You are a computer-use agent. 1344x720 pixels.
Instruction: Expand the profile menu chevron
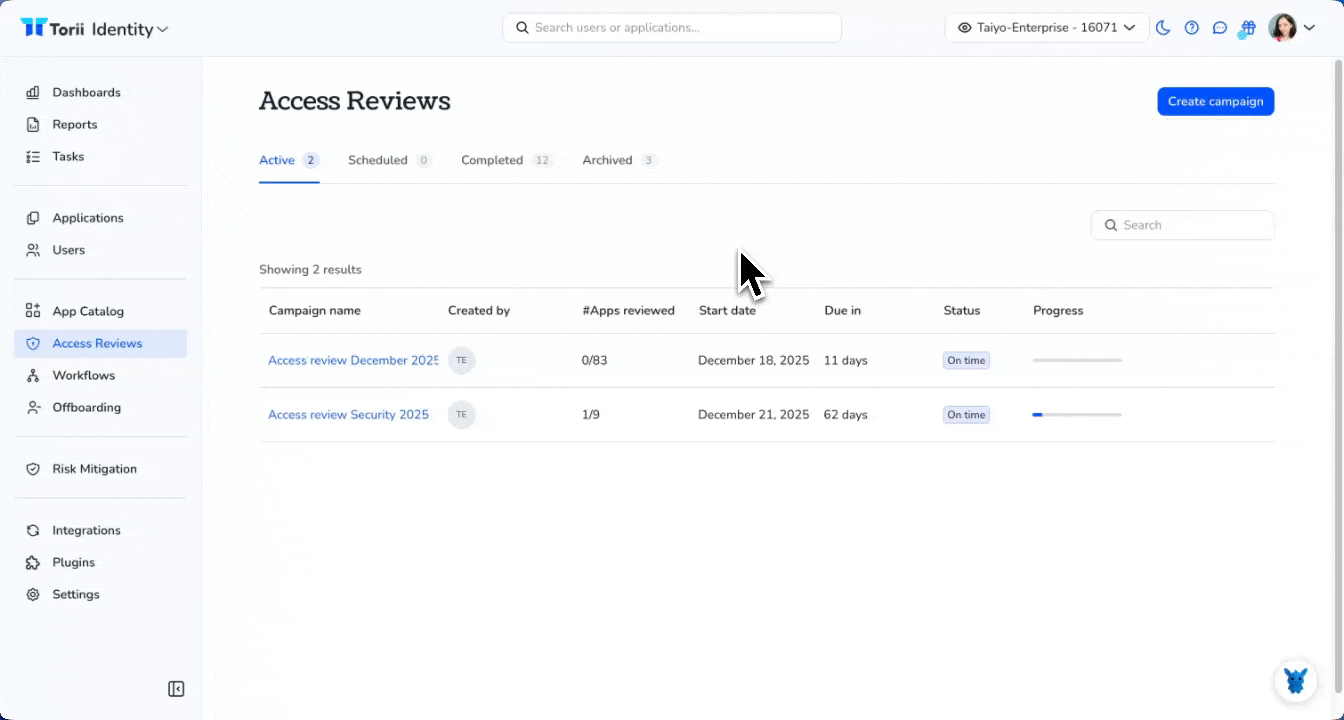[x=1309, y=28]
